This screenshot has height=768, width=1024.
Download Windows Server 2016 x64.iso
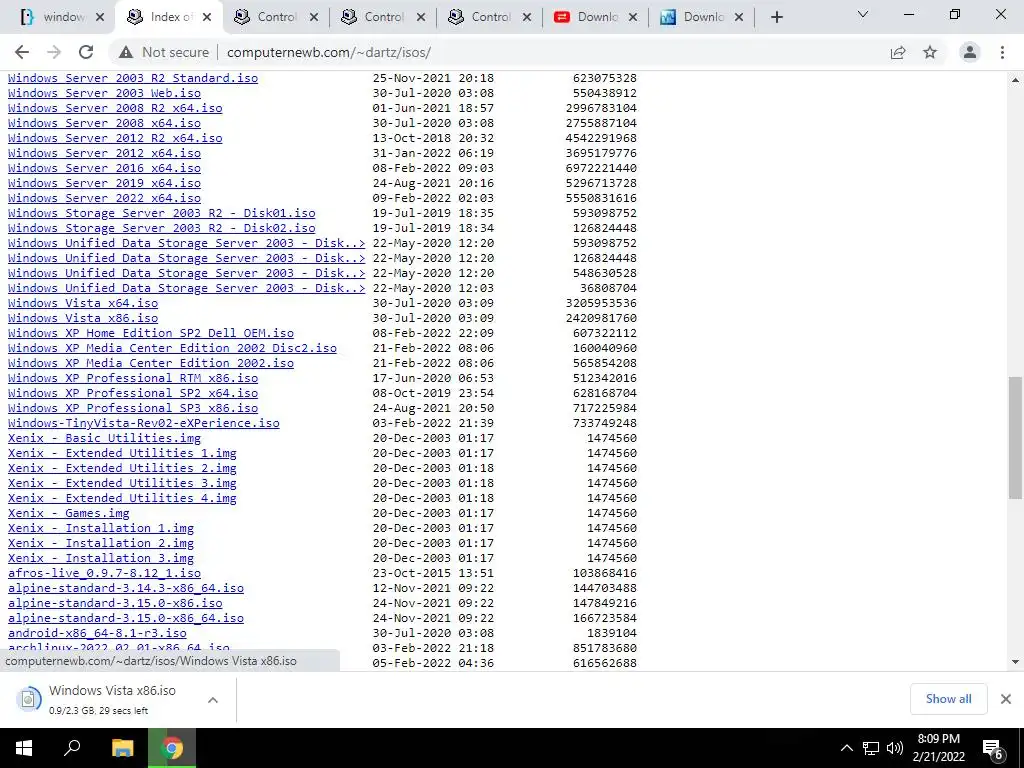tap(104, 168)
